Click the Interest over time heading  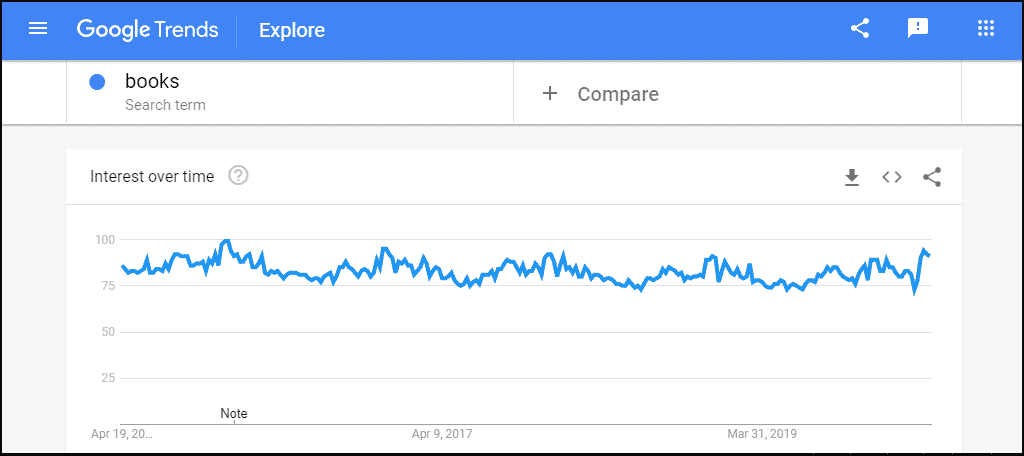pos(152,176)
